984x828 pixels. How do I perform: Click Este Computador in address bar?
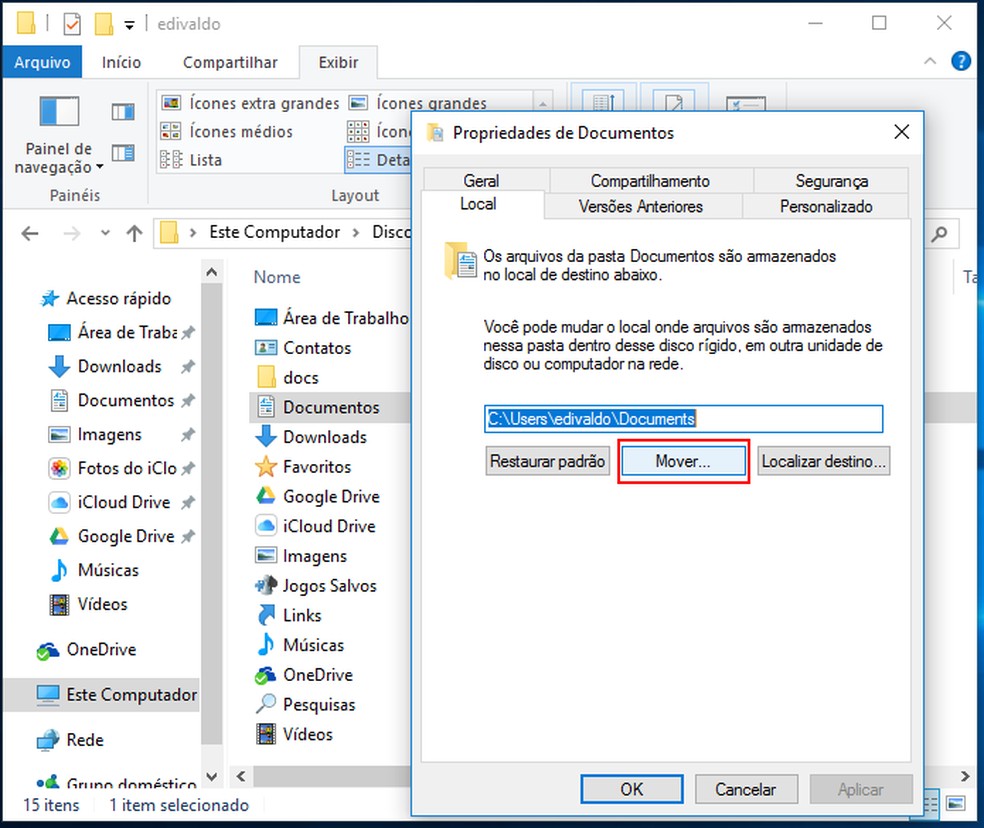274,232
